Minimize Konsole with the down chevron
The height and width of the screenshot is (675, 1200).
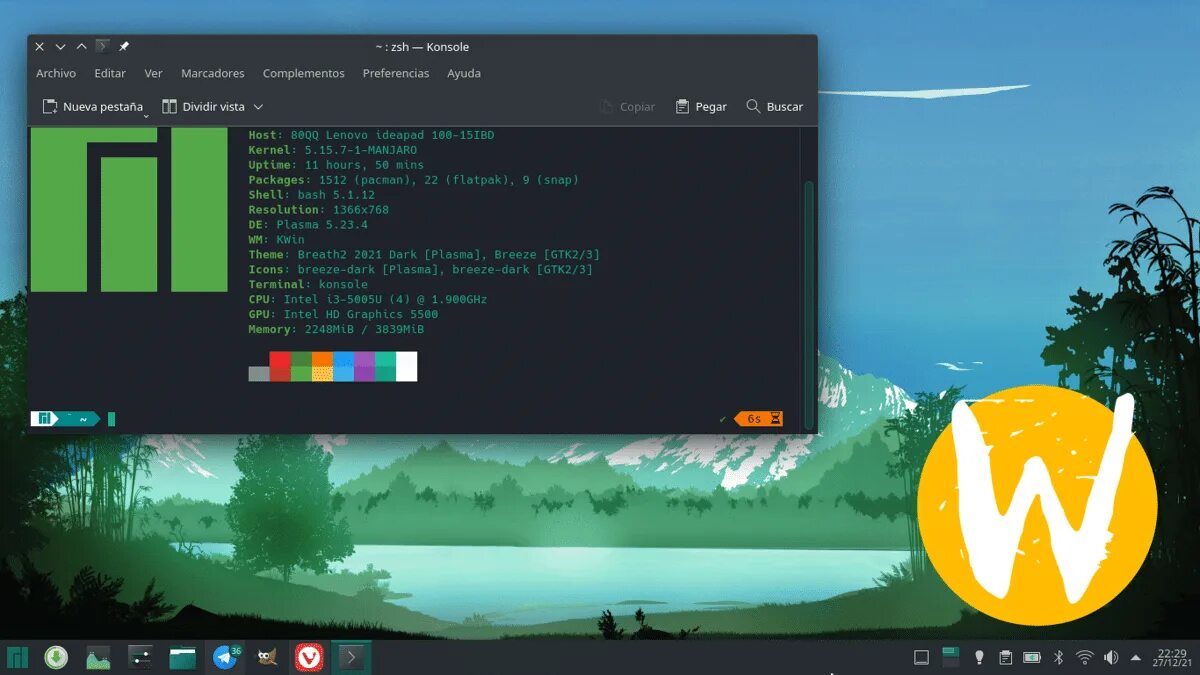60,46
